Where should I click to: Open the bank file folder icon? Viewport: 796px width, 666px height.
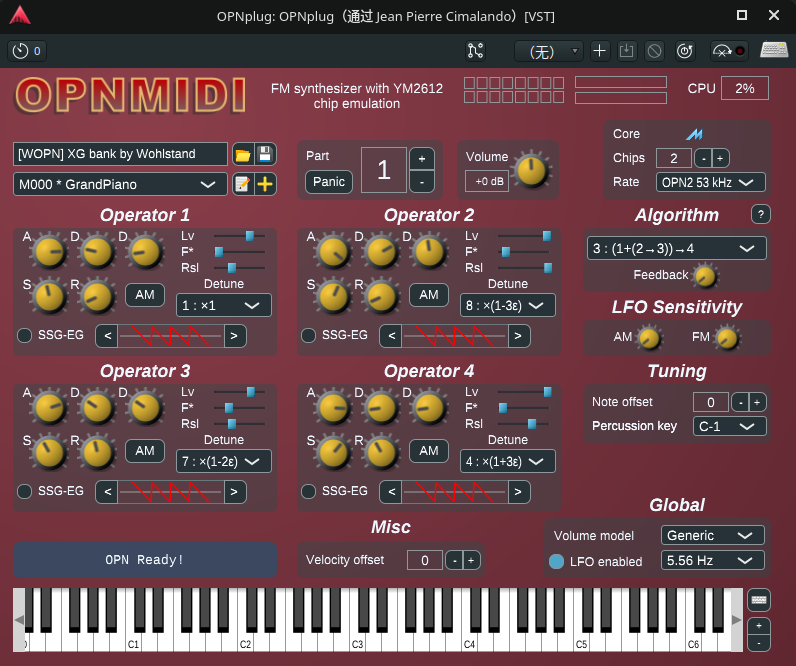243,154
